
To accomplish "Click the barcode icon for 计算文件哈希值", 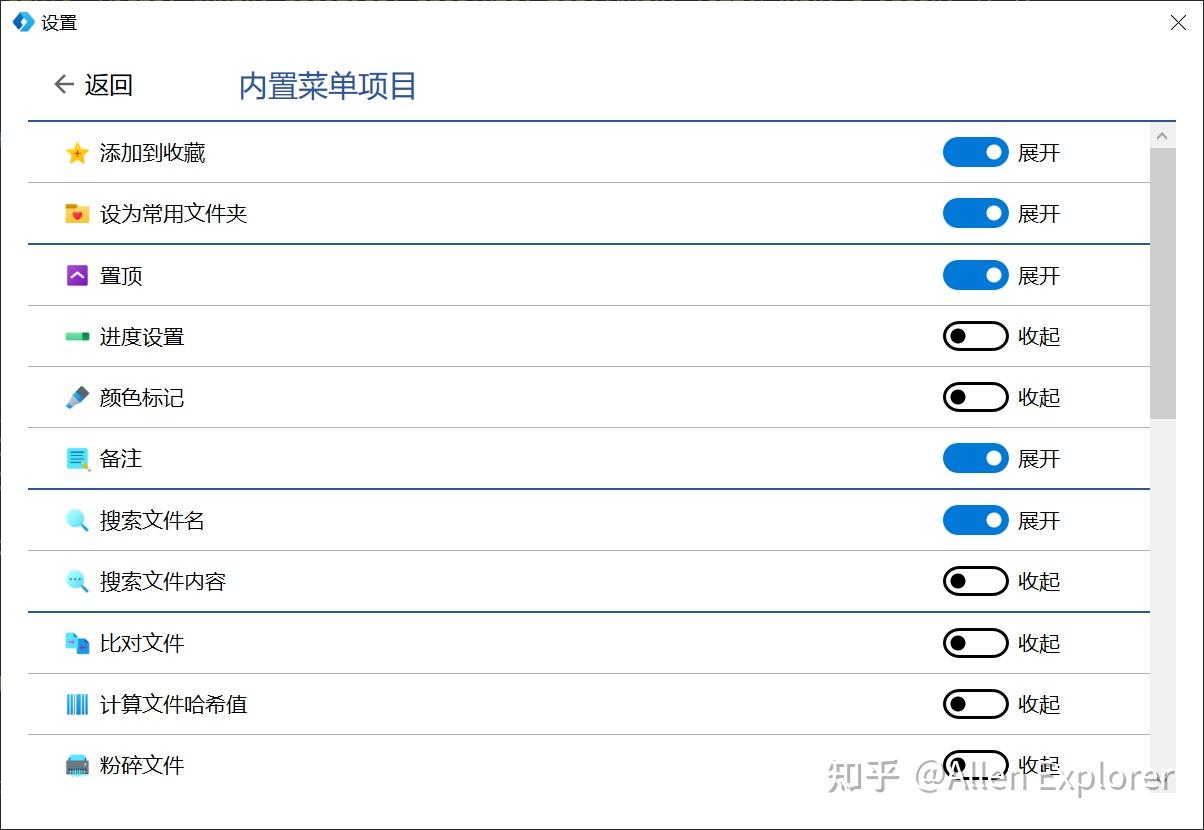I will coord(77,704).
